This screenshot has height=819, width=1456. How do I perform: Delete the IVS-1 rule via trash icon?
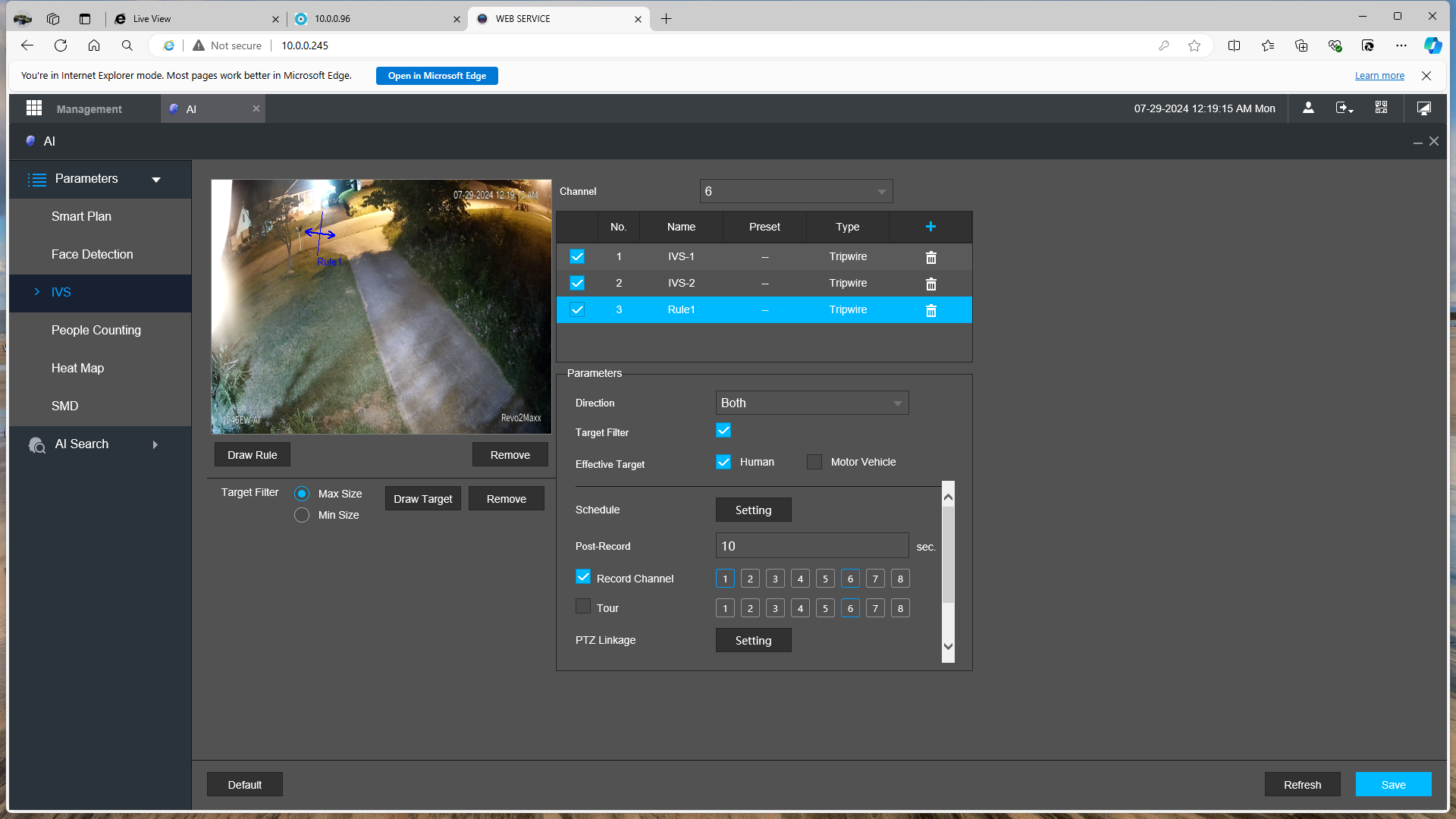coord(931,257)
